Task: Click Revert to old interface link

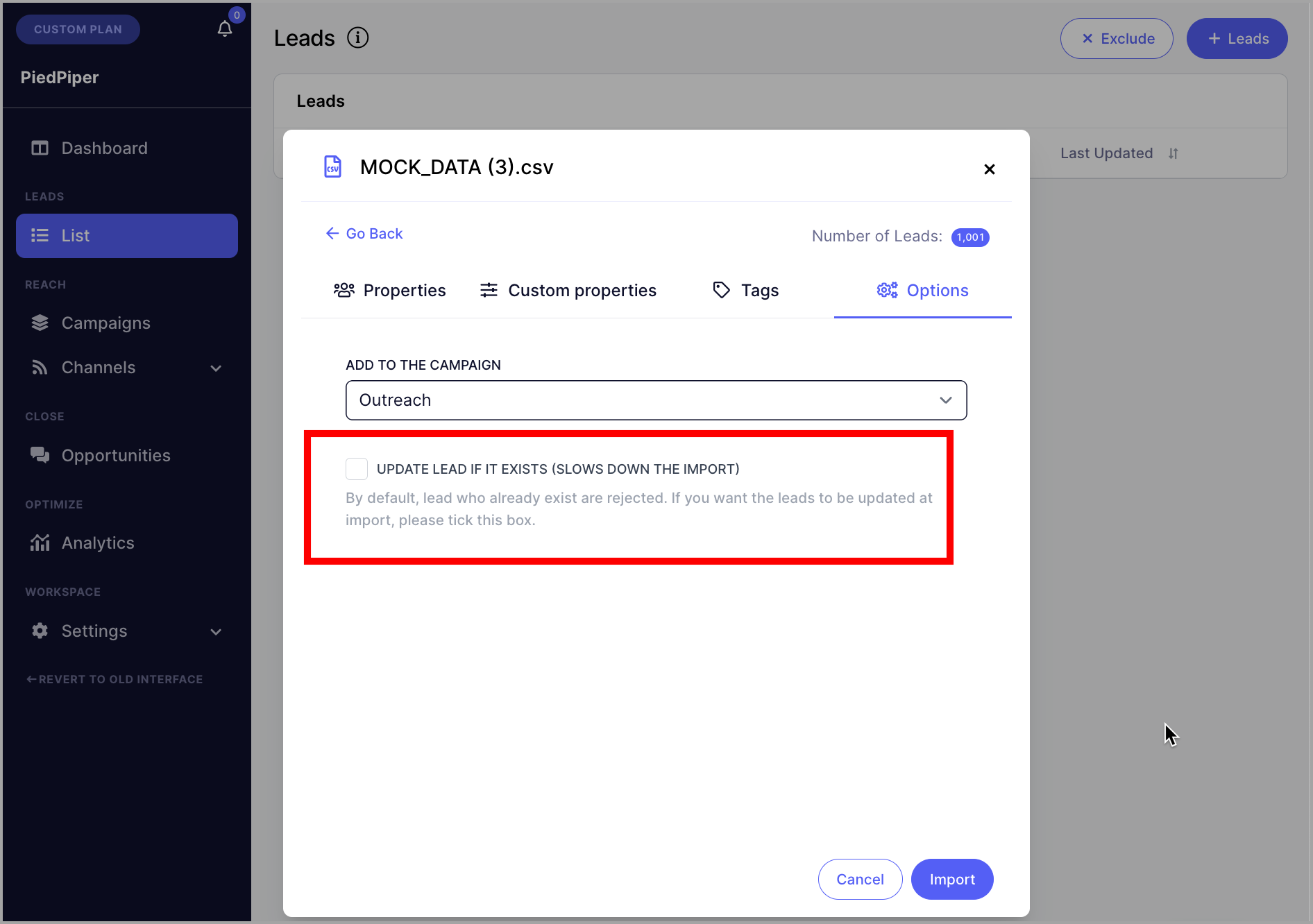Action: [x=115, y=679]
